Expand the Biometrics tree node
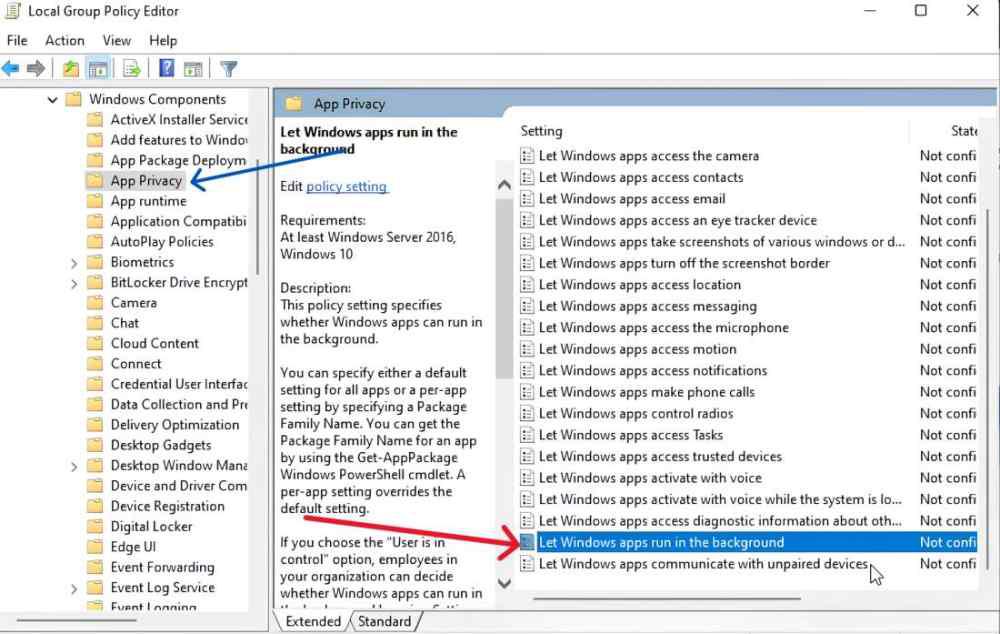 73,261
